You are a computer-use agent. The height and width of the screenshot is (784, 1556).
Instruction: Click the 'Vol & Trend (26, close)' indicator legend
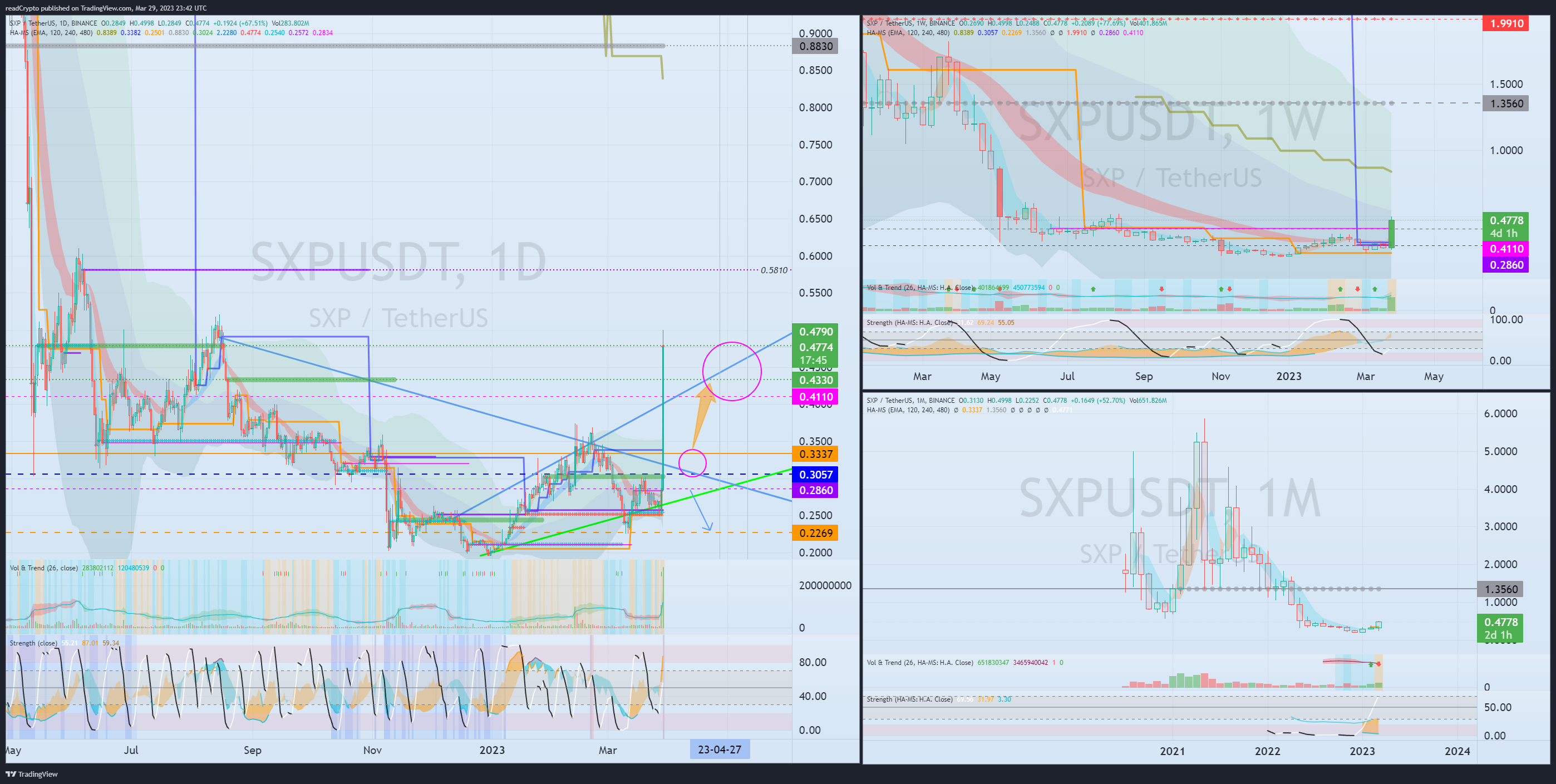click(43, 568)
